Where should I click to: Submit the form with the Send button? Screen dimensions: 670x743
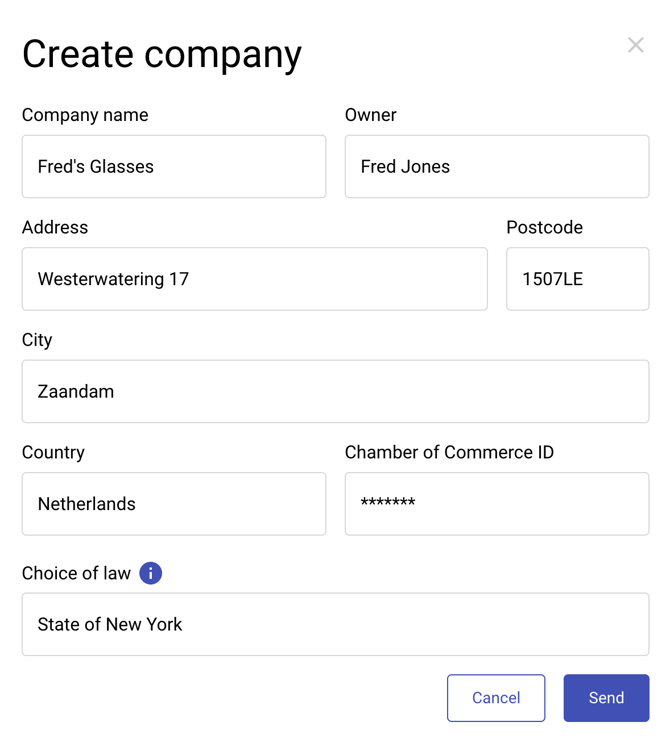606,698
